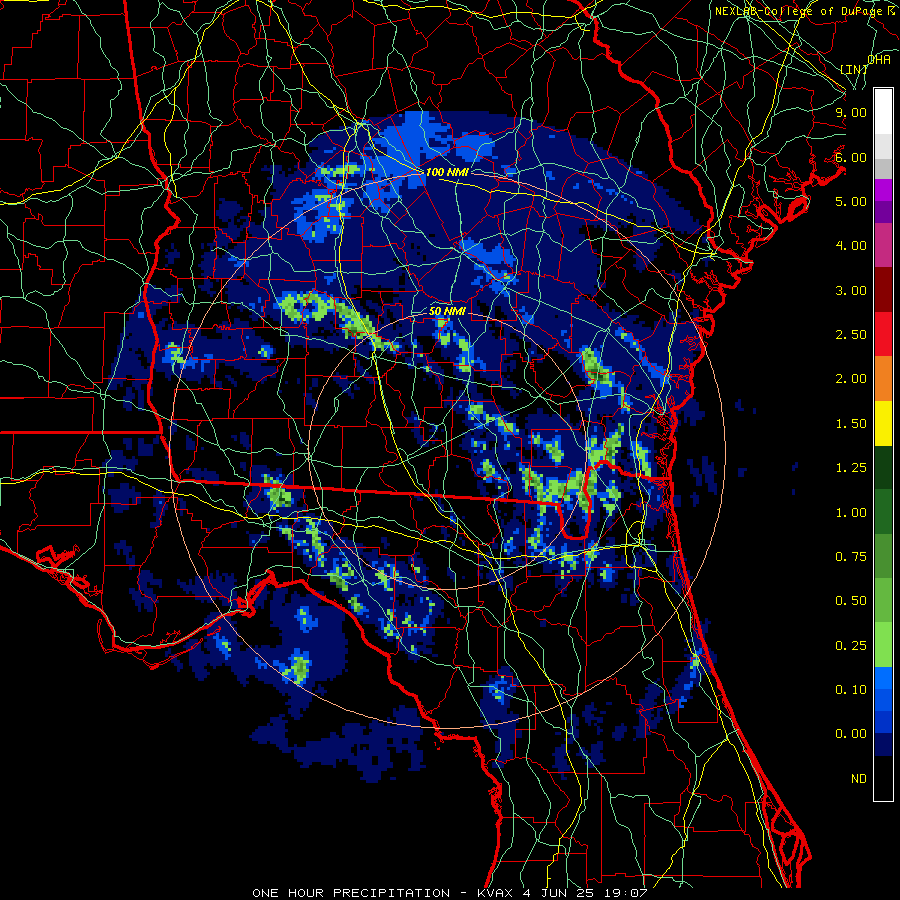Click the 100 NMI range ring label

pyautogui.click(x=447, y=172)
